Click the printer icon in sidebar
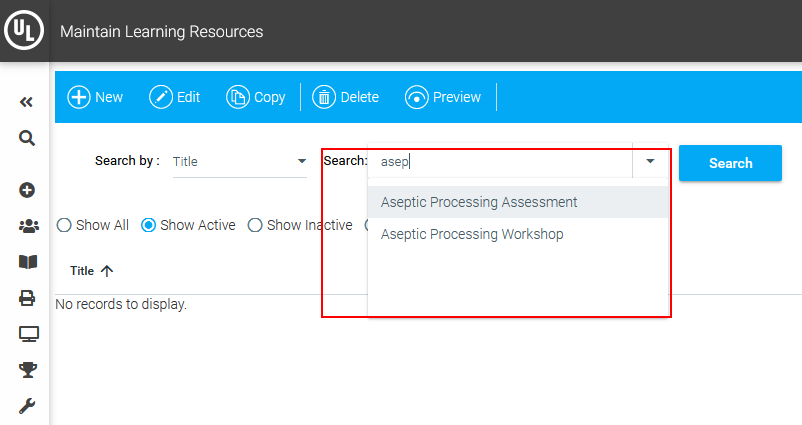 [27, 298]
